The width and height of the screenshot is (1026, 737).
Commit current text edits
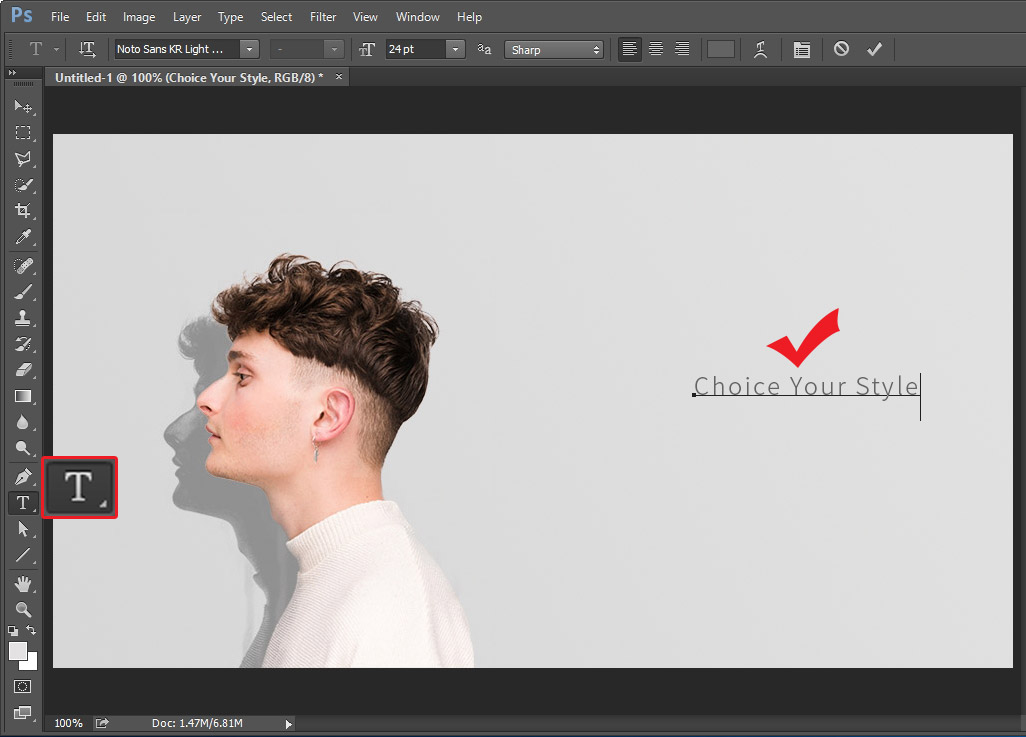click(x=874, y=49)
